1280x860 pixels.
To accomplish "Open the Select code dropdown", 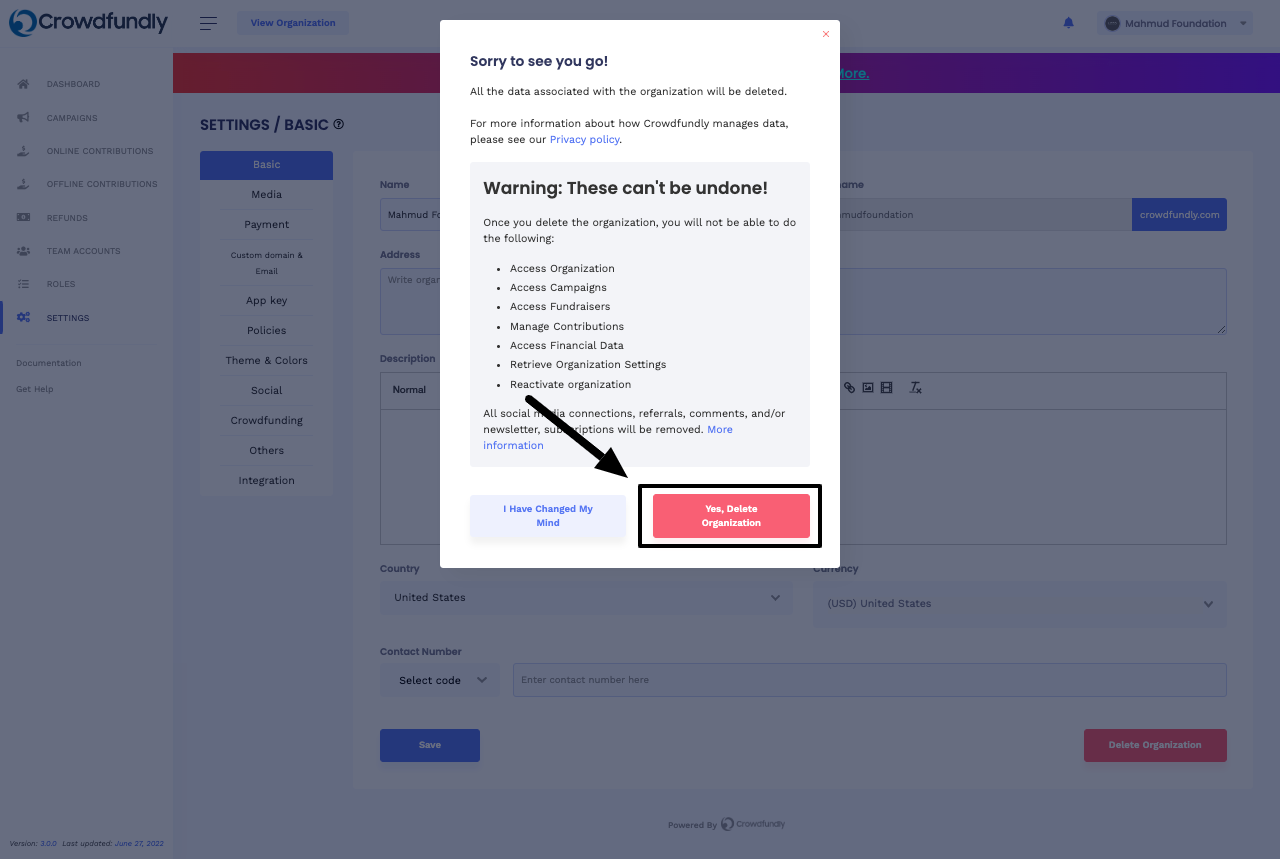I will 440,680.
